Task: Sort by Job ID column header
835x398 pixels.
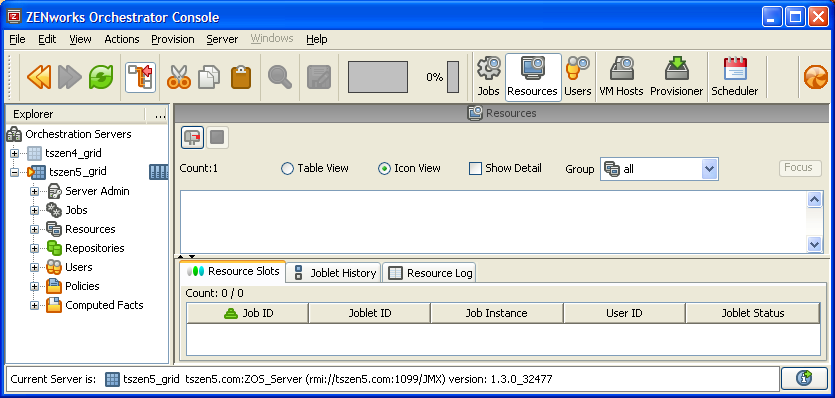Action: [x=248, y=313]
